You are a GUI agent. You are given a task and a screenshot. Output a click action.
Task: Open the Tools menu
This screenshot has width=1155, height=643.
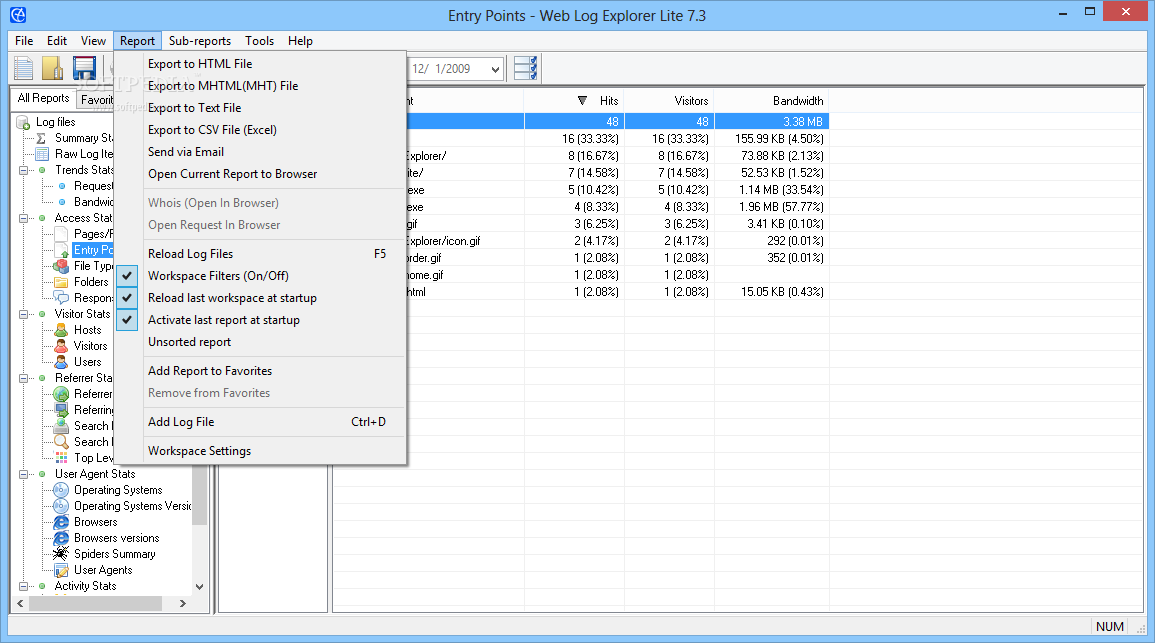point(259,41)
